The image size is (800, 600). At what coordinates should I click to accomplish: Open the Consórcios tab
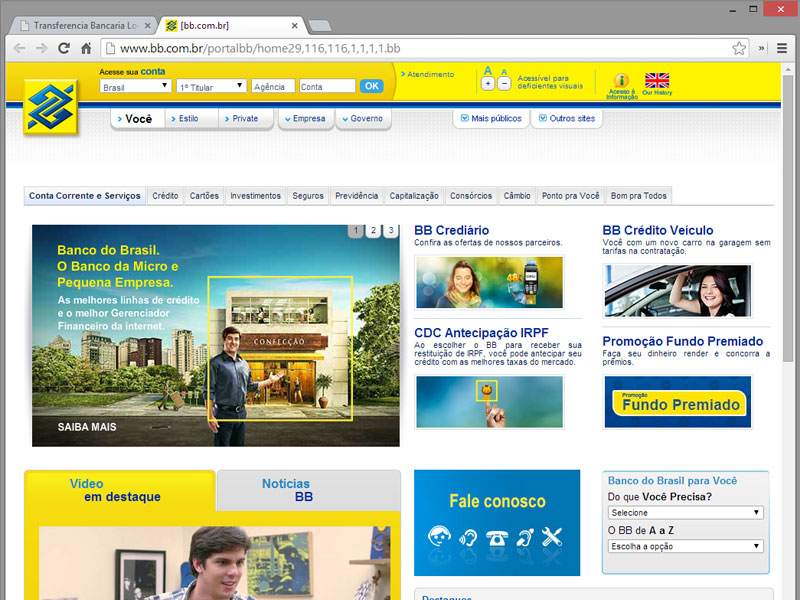click(471, 196)
